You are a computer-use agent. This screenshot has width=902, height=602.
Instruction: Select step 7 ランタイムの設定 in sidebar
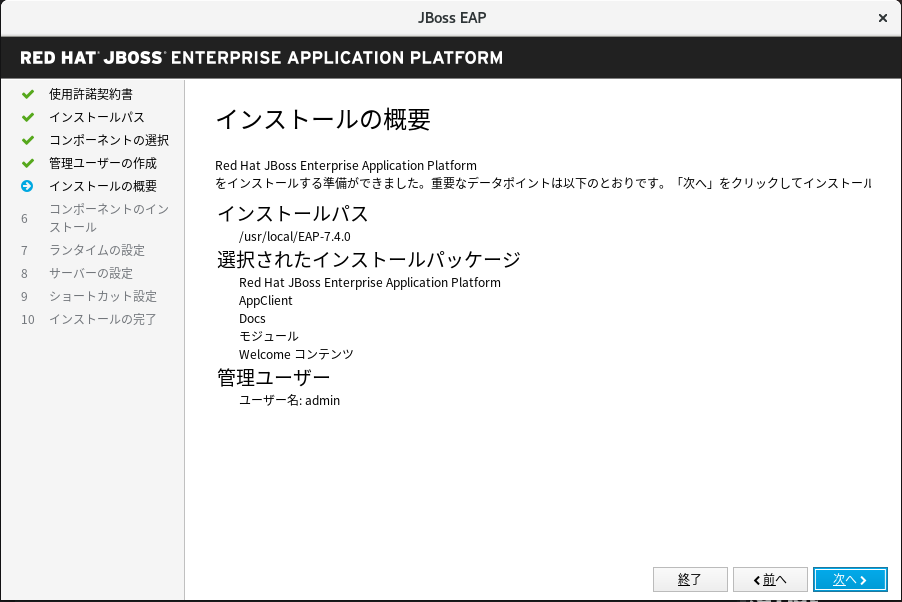[97, 250]
